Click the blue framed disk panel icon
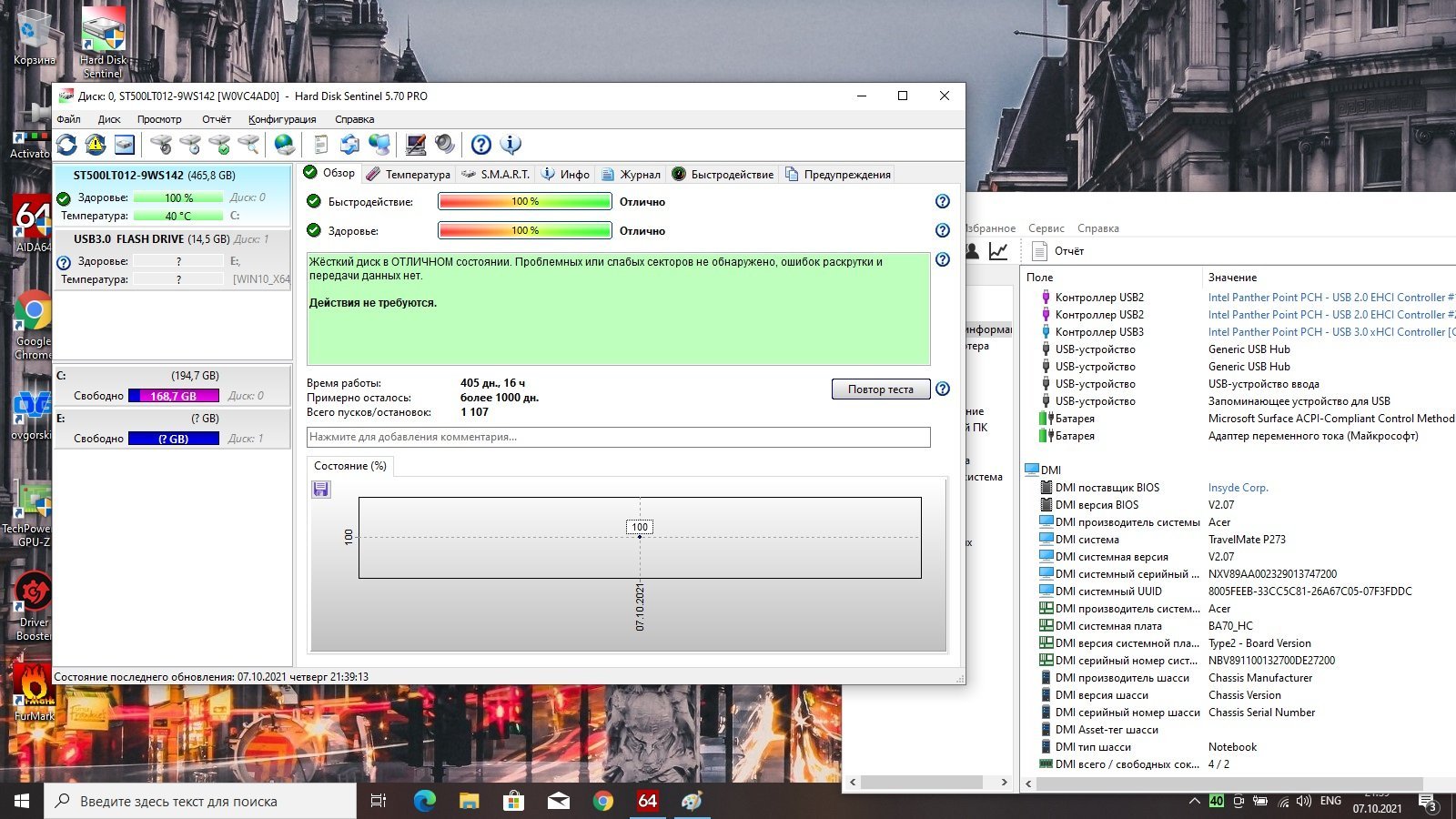Viewport: 1456px width, 819px height. coord(125,145)
